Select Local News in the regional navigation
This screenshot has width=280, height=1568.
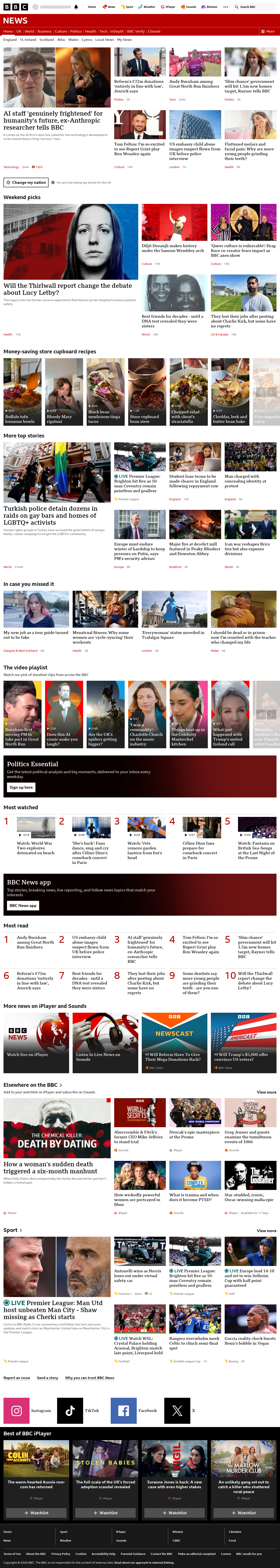click(x=105, y=40)
